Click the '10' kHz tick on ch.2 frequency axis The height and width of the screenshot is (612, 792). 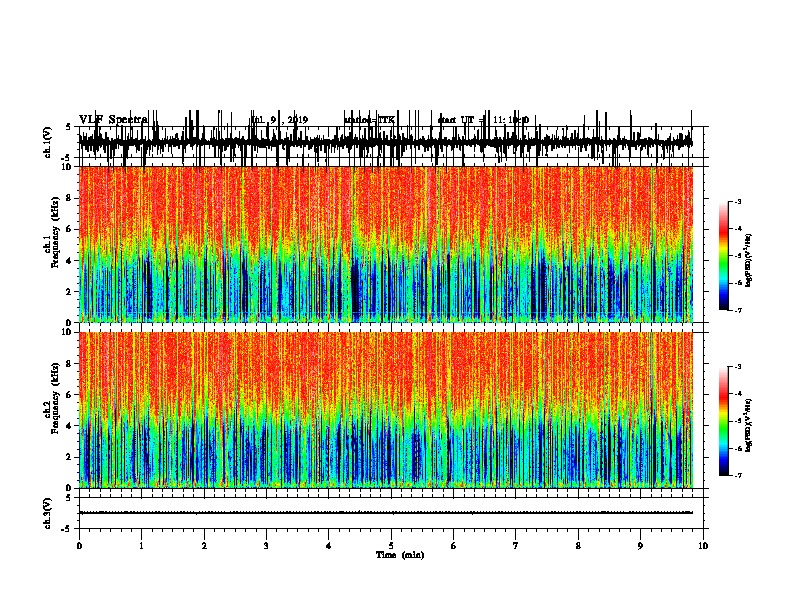(68, 332)
